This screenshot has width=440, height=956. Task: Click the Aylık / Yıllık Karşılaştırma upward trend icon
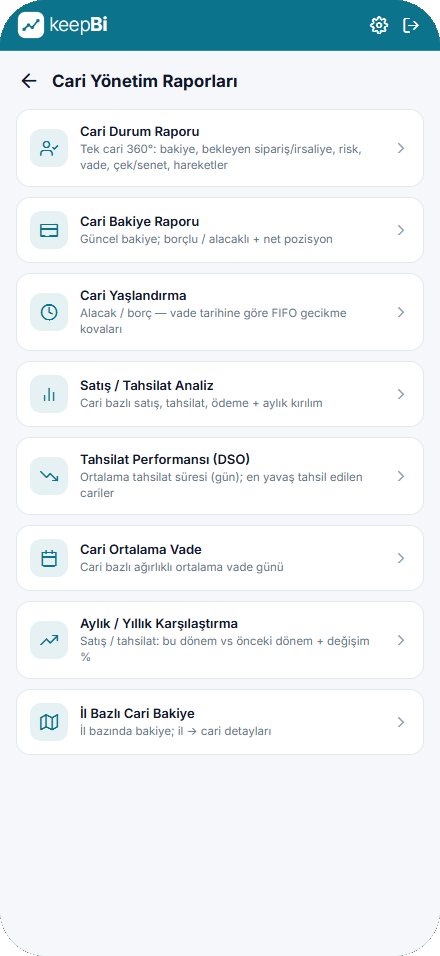49,640
